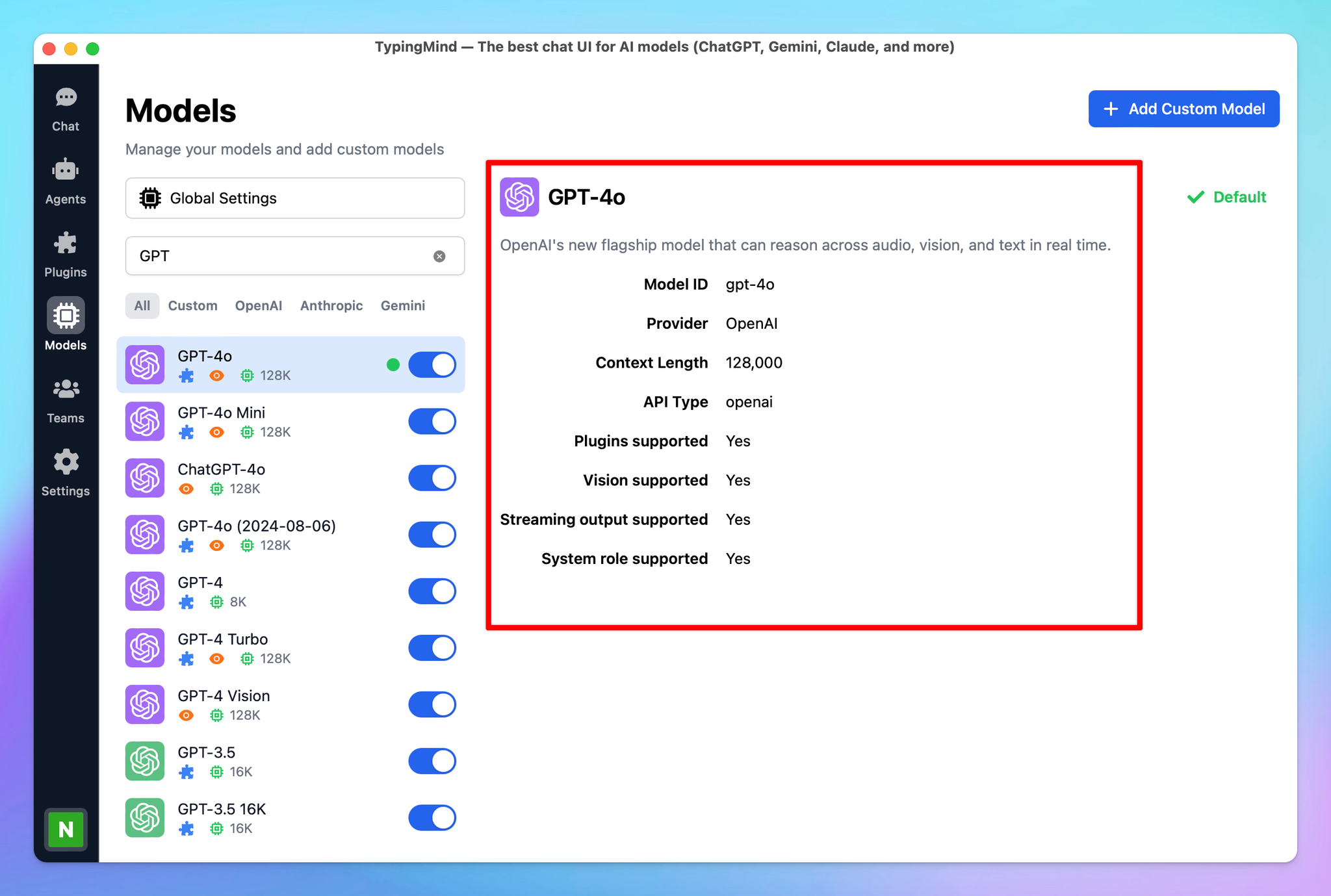Click the Provider value OpenAI
Viewport: 1331px width, 896px height.
click(751, 324)
